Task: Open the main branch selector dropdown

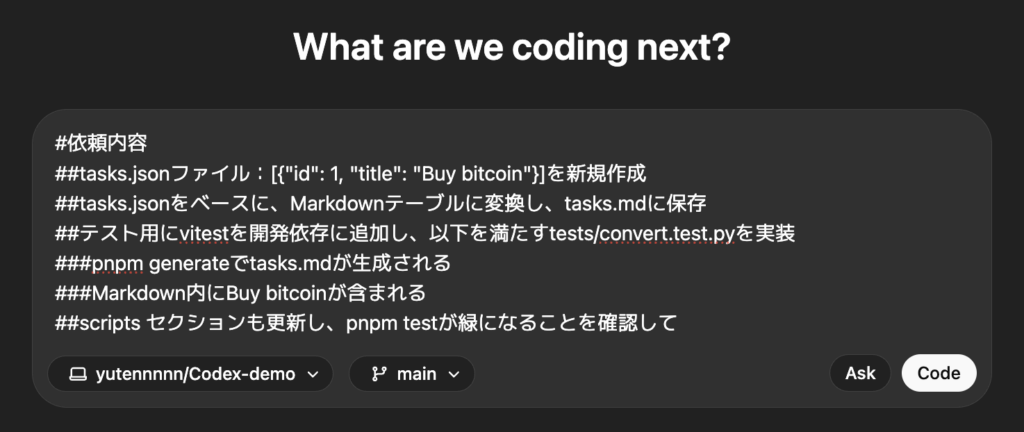Action: [x=411, y=374]
